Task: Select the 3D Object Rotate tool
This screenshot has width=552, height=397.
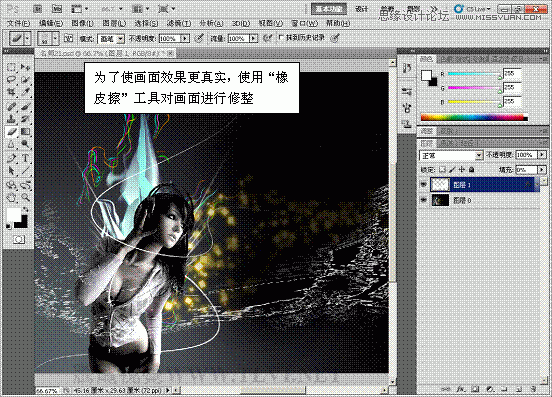Action: [x=12, y=185]
